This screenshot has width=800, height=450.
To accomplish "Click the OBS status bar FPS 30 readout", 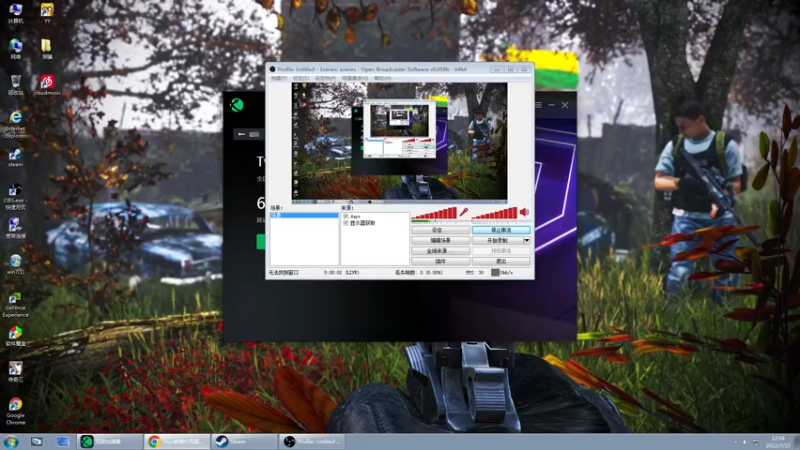I will click(474, 272).
